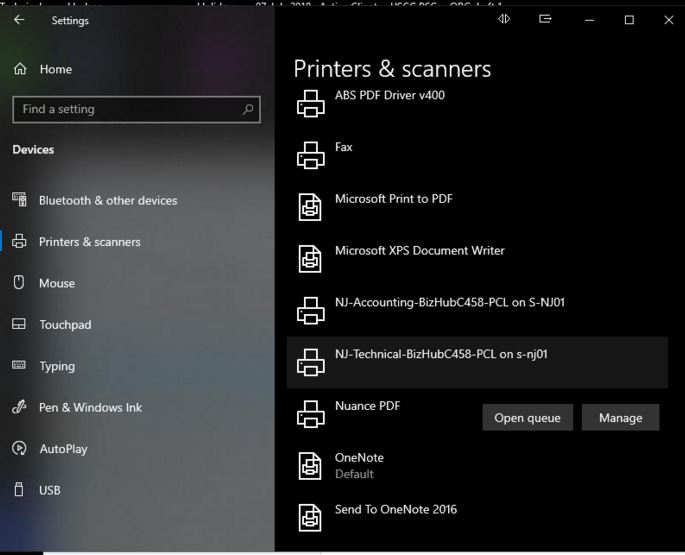This screenshot has width=685, height=555.
Task: Click the pen icon in sidebar
Action: pyautogui.click(x=19, y=407)
